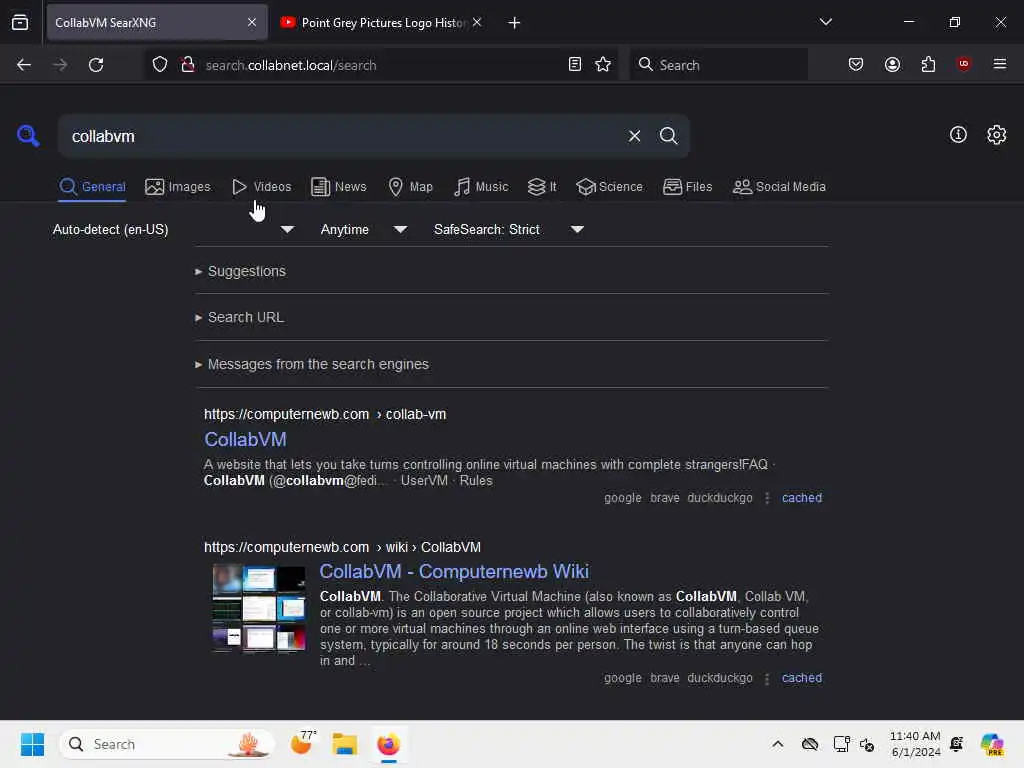
Task: Click the computernewb.com wiki CollabVM URL
Action: tap(342, 547)
